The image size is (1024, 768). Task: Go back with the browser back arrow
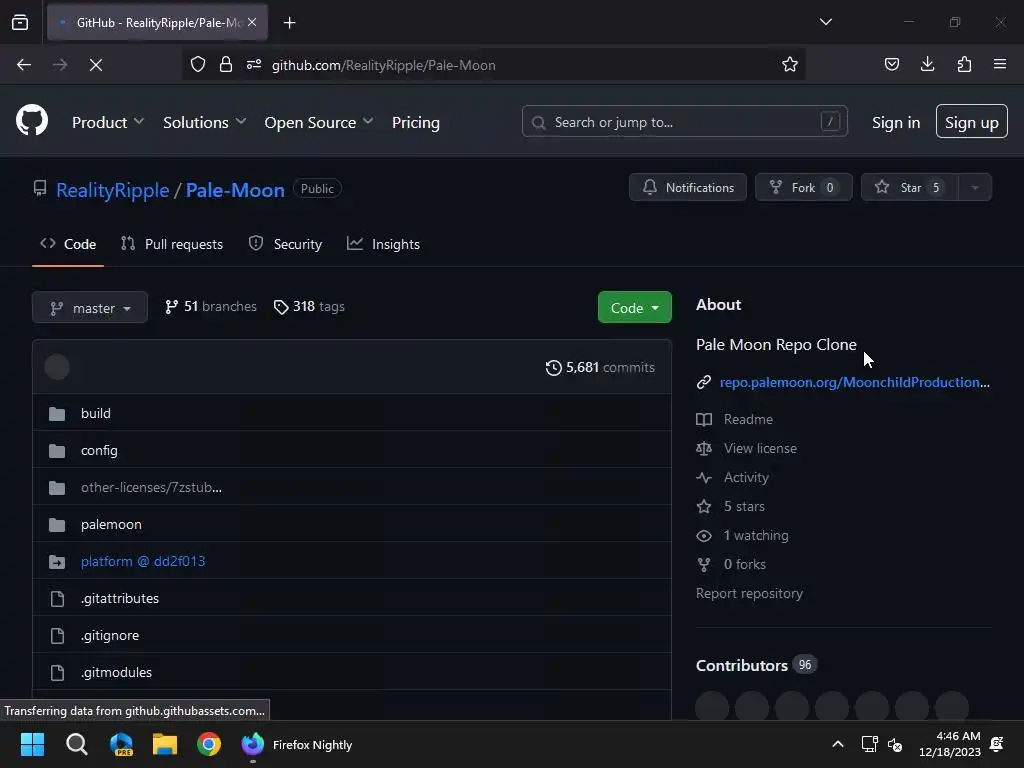(x=24, y=65)
